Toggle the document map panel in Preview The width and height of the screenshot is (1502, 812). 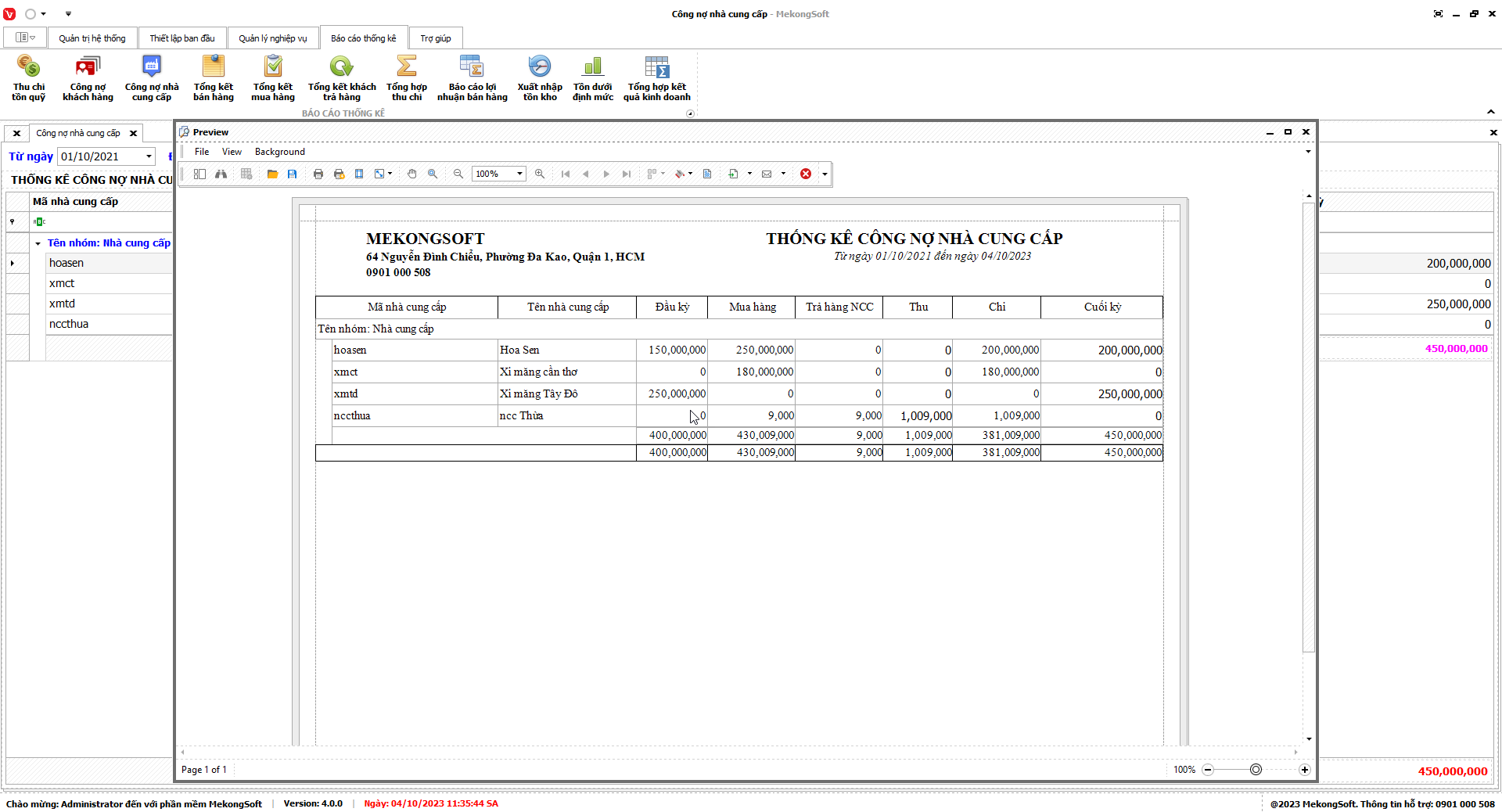[x=199, y=174]
